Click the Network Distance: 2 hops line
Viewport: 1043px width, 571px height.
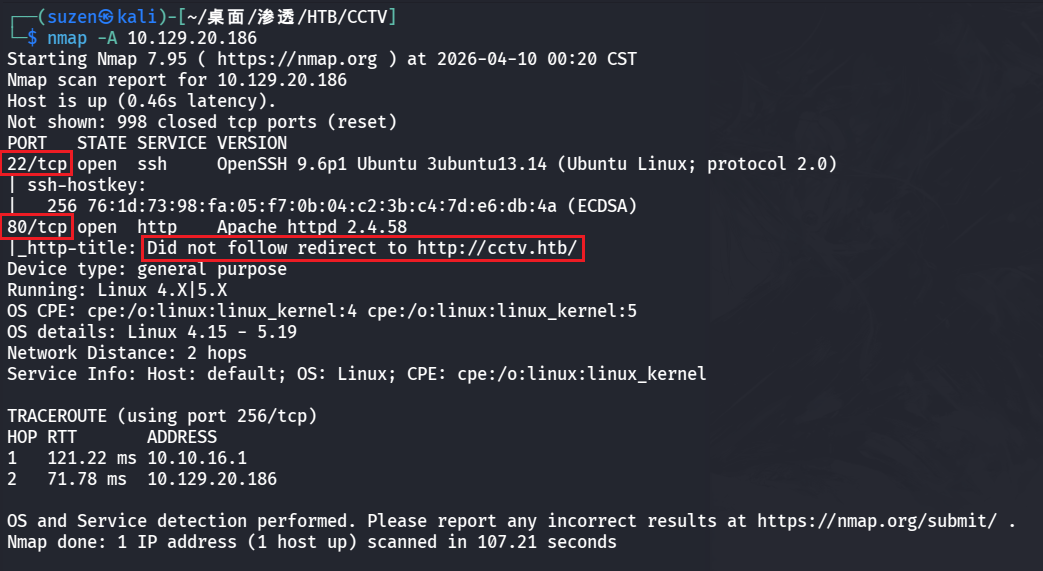pyautogui.click(x=126, y=353)
